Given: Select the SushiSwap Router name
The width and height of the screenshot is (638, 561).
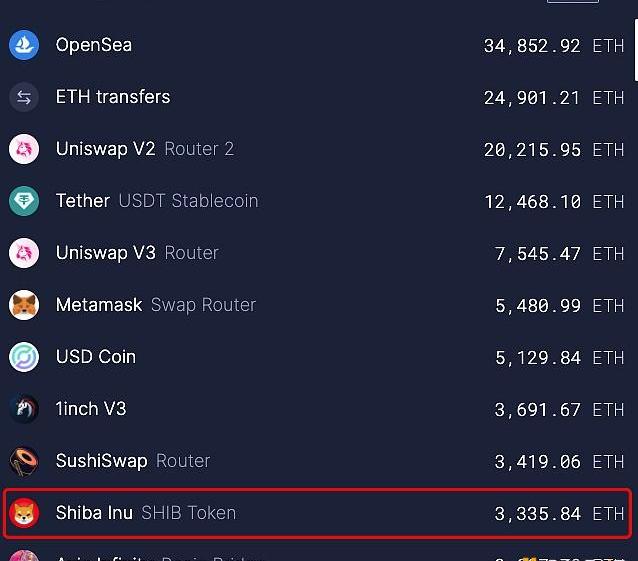Looking at the screenshot, I should point(133,461).
